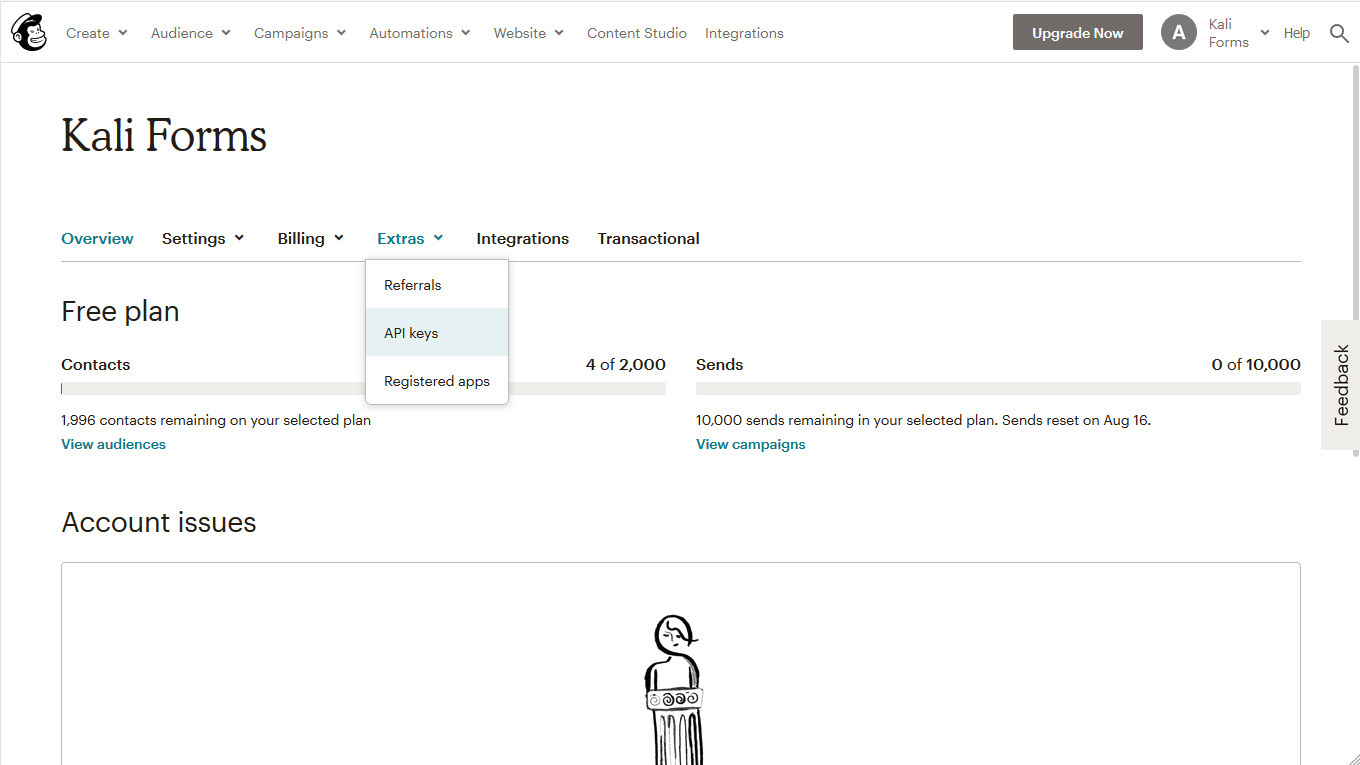
Task: Follow the View campaigns link
Action: (x=750, y=444)
